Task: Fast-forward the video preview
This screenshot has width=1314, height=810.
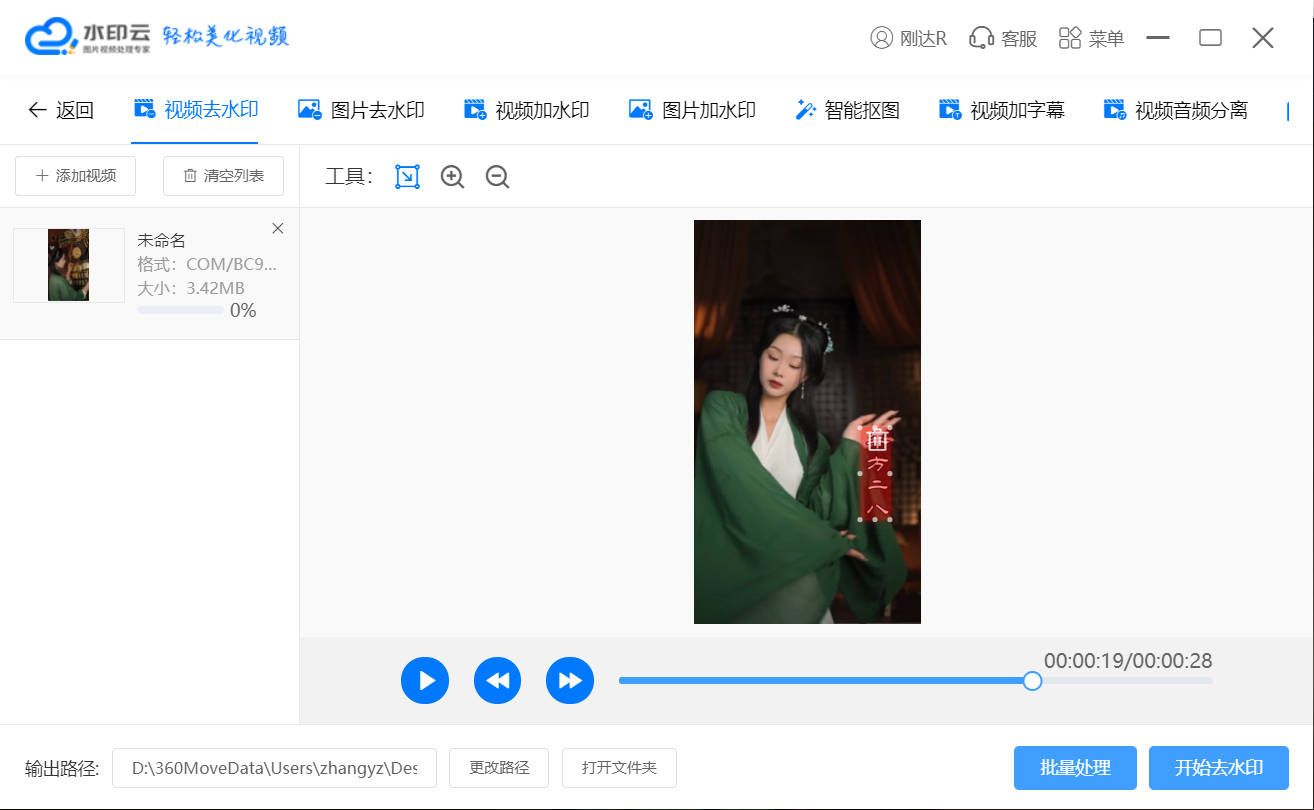Action: [570, 681]
